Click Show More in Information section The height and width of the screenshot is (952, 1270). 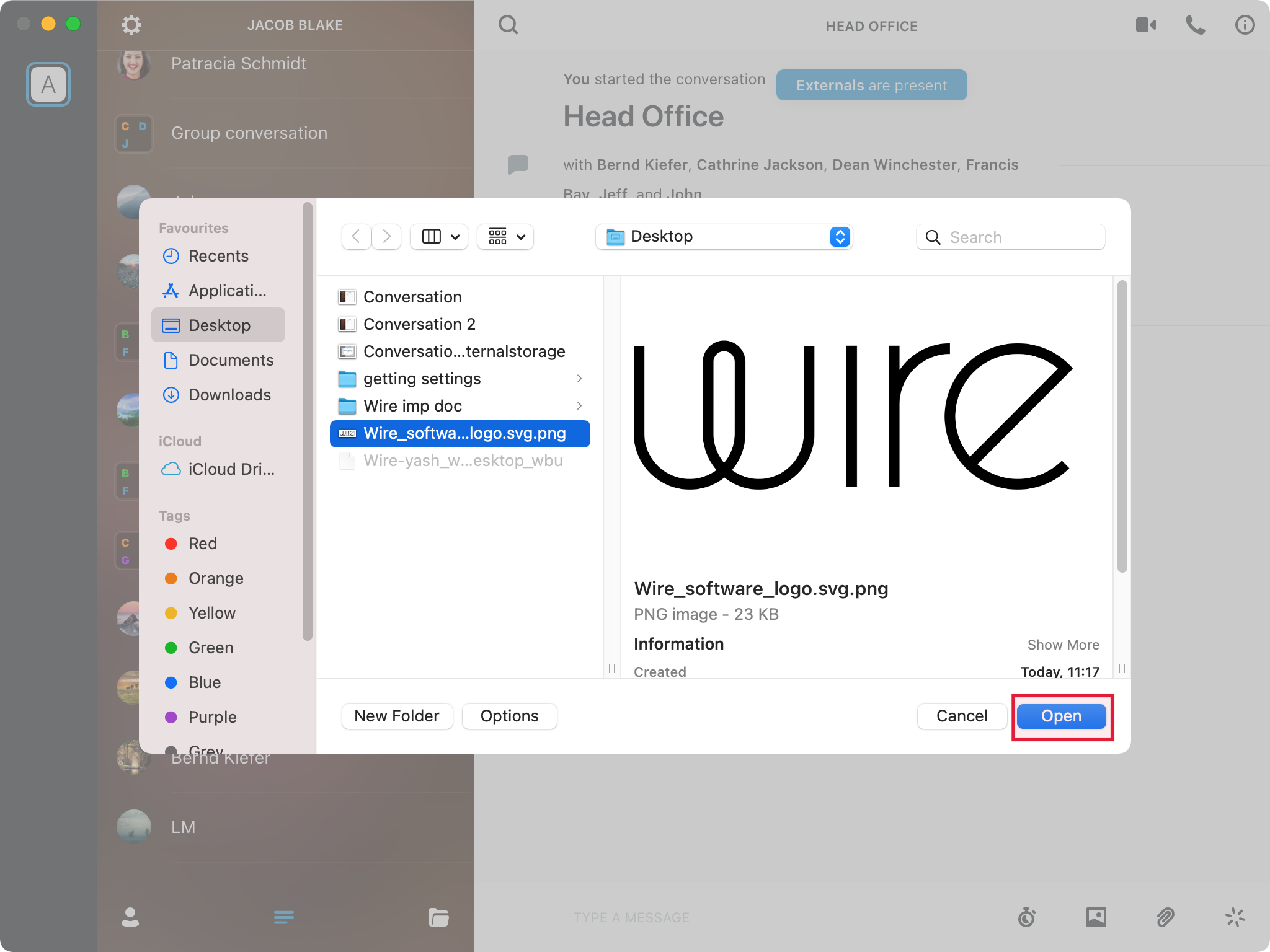pos(1063,645)
